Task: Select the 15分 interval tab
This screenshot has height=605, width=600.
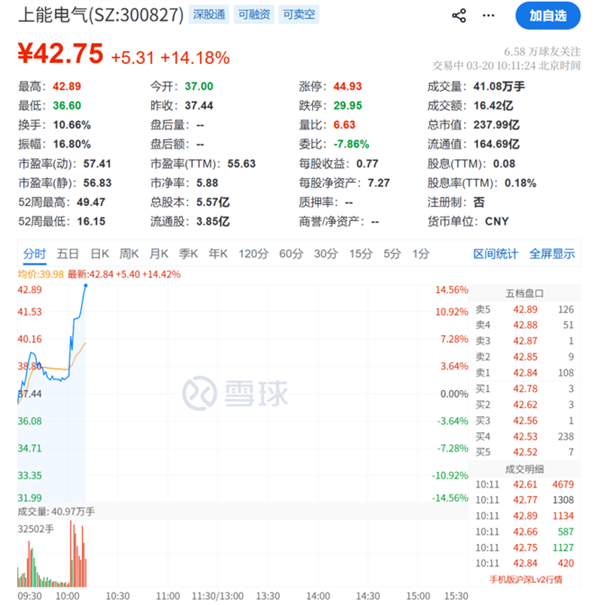Action: (360, 254)
